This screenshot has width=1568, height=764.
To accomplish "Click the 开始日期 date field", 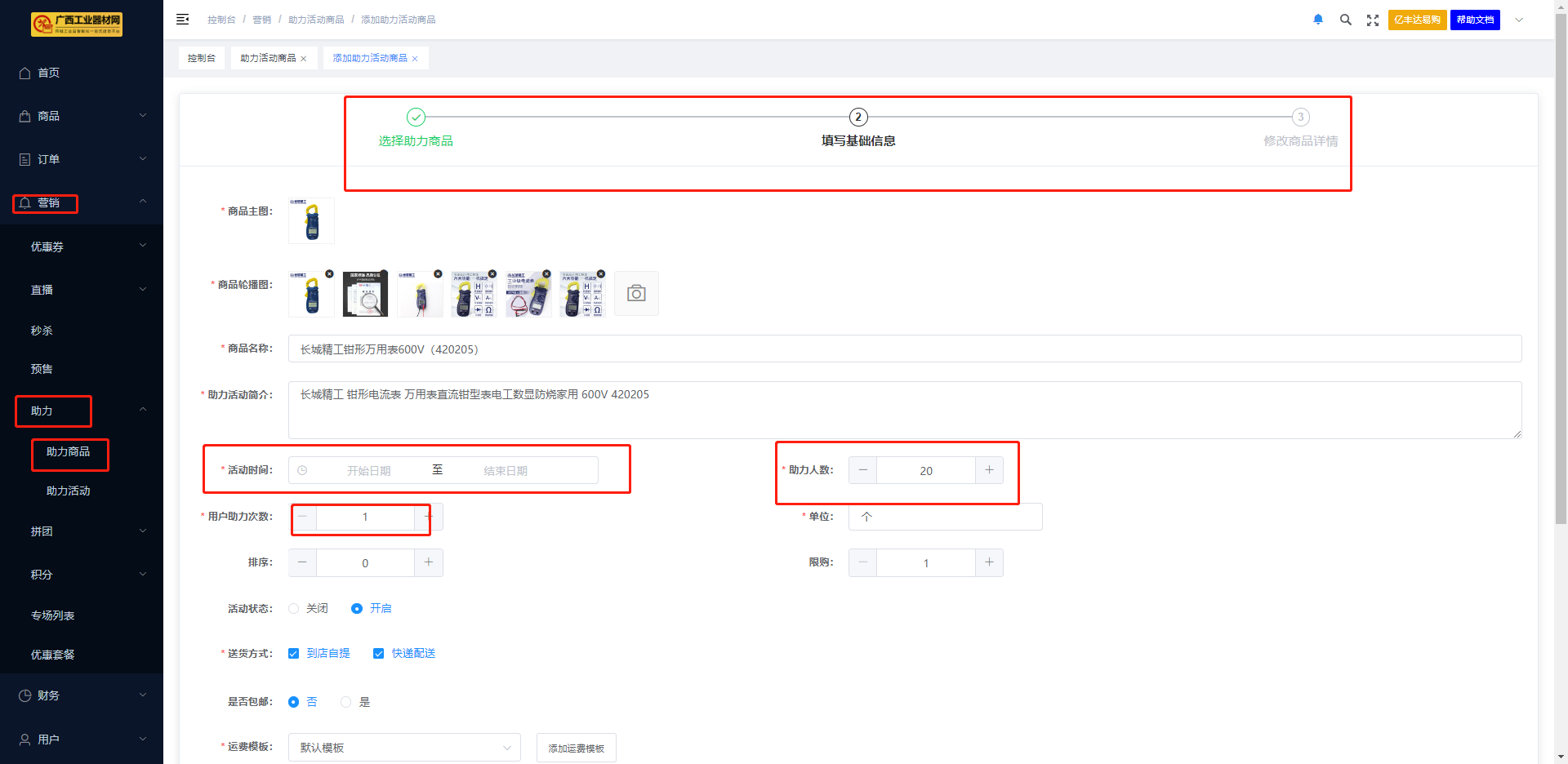I will coord(368,471).
